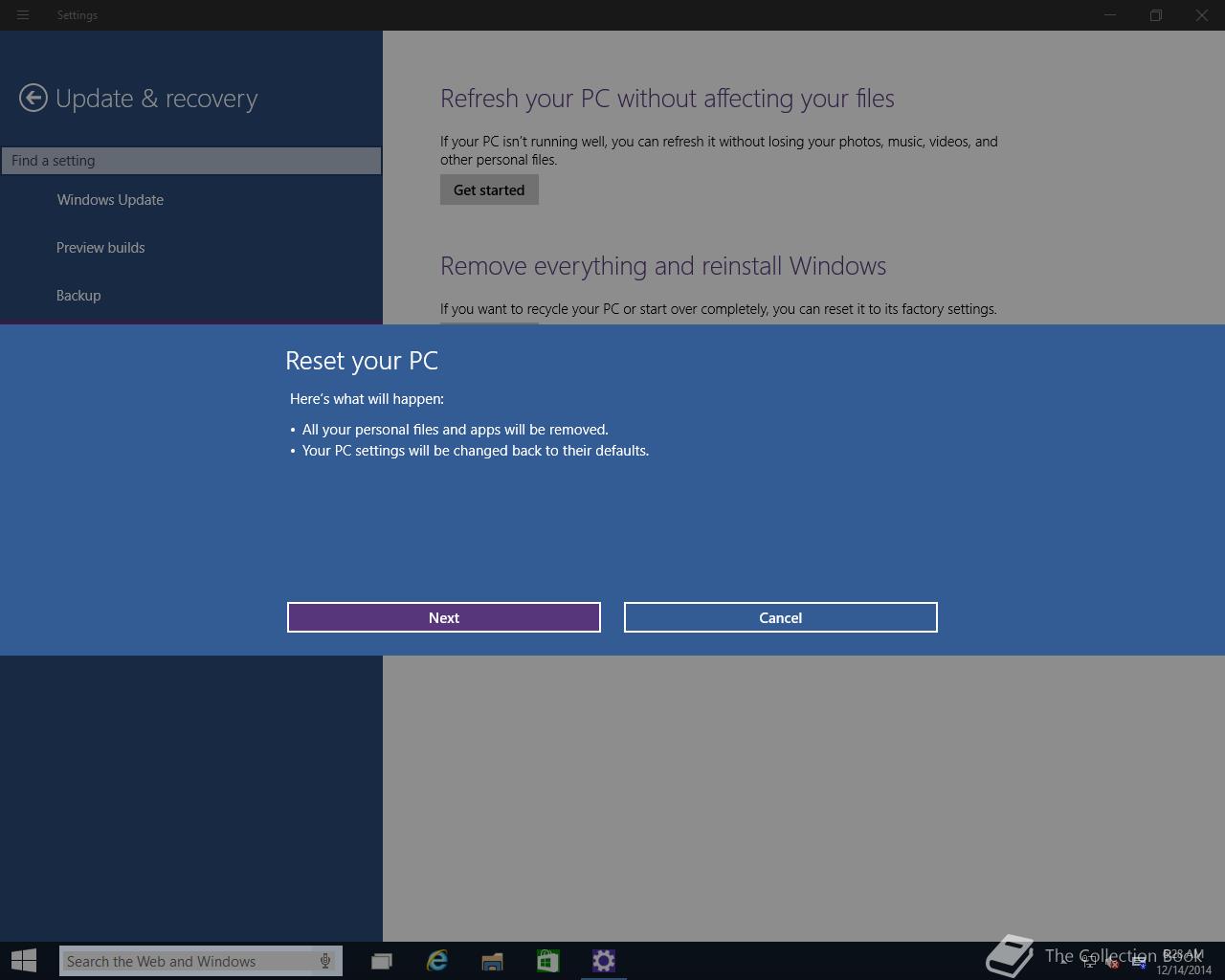
Task: Launch Internet Explorer from the taskbar
Action: 437,961
